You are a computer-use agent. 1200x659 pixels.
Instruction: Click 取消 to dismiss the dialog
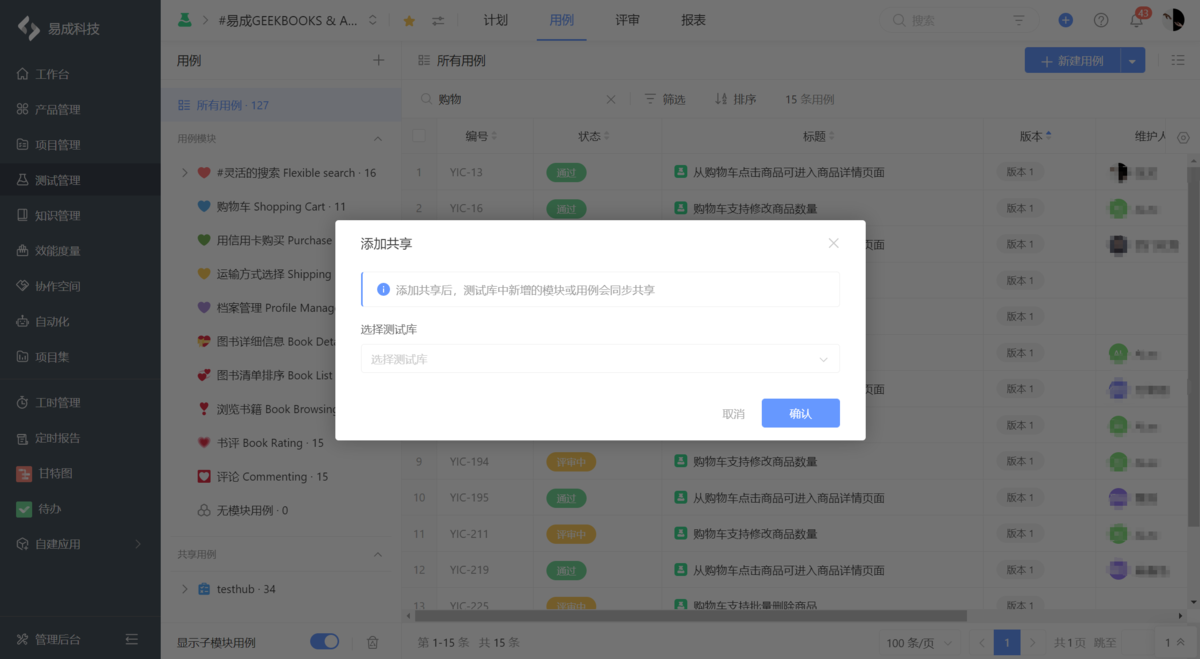click(732, 413)
